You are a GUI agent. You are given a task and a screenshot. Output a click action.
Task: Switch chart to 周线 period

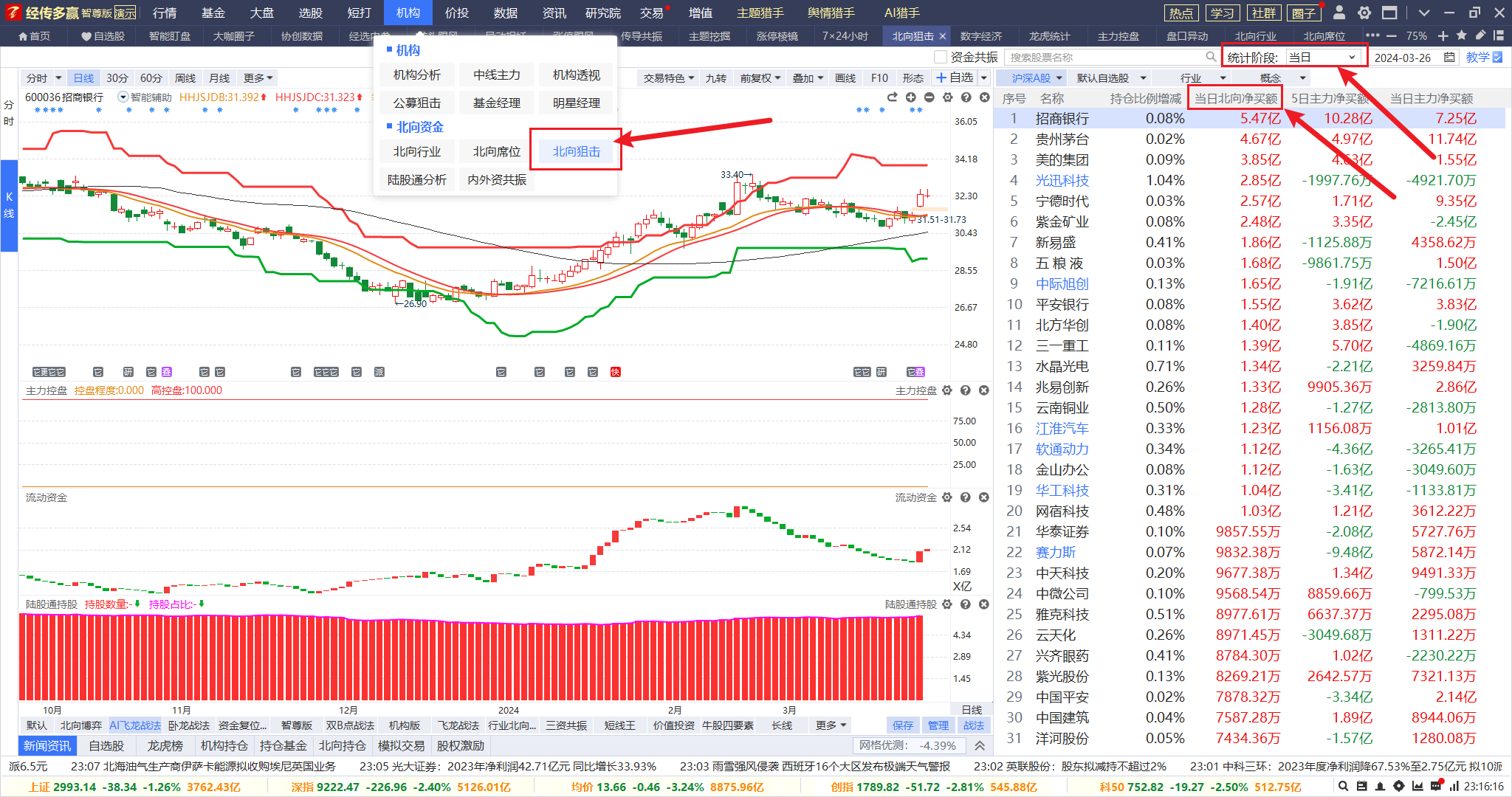[185, 78]
